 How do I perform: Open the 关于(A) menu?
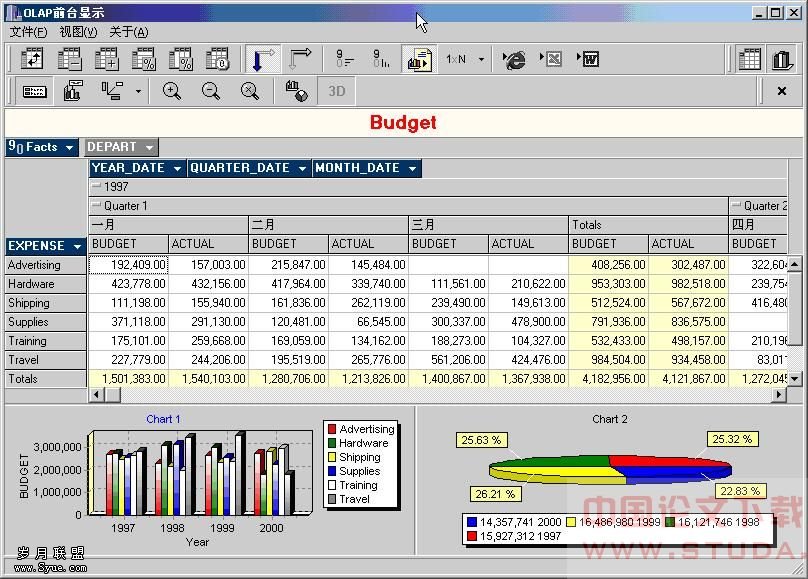pos(129,32)
